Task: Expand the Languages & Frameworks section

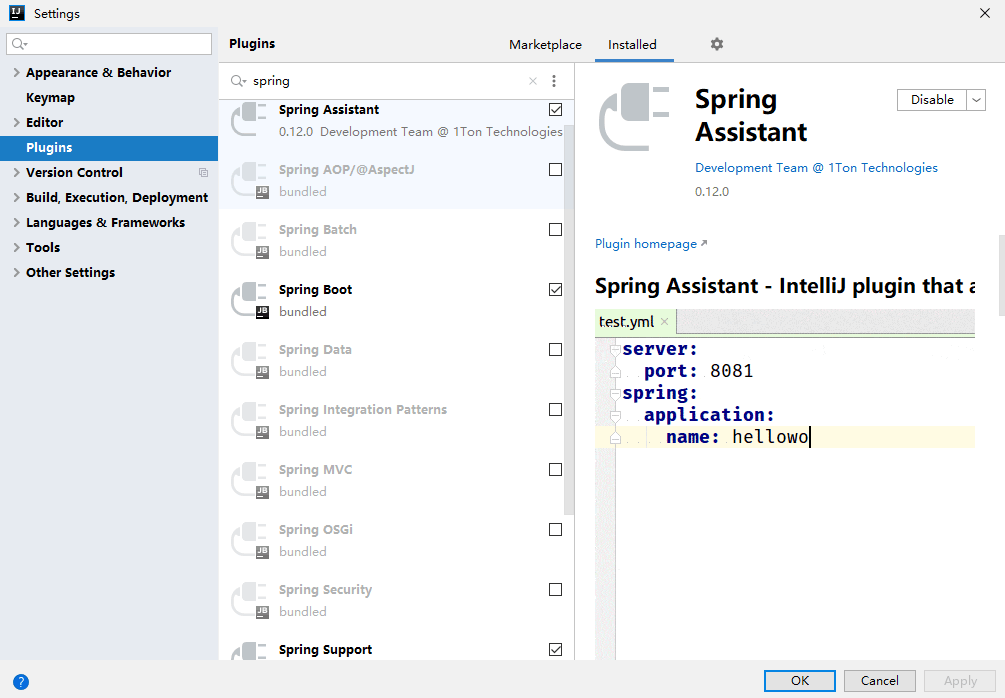Action: pos(17,222)
